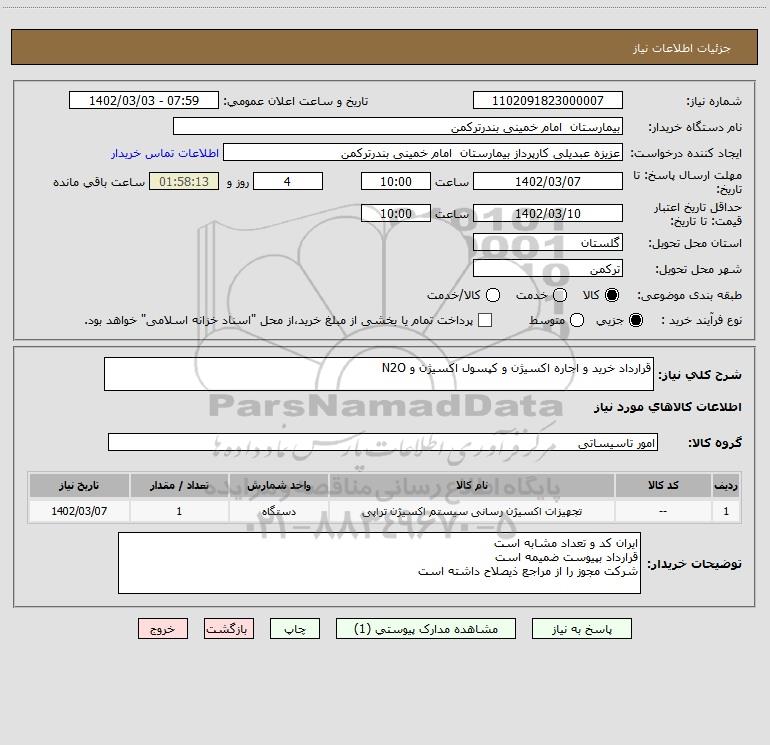Viewport: 770px width, 745px height.
Task: Click the requester field عزیزه عبدیلی
Action: (423, 153)
